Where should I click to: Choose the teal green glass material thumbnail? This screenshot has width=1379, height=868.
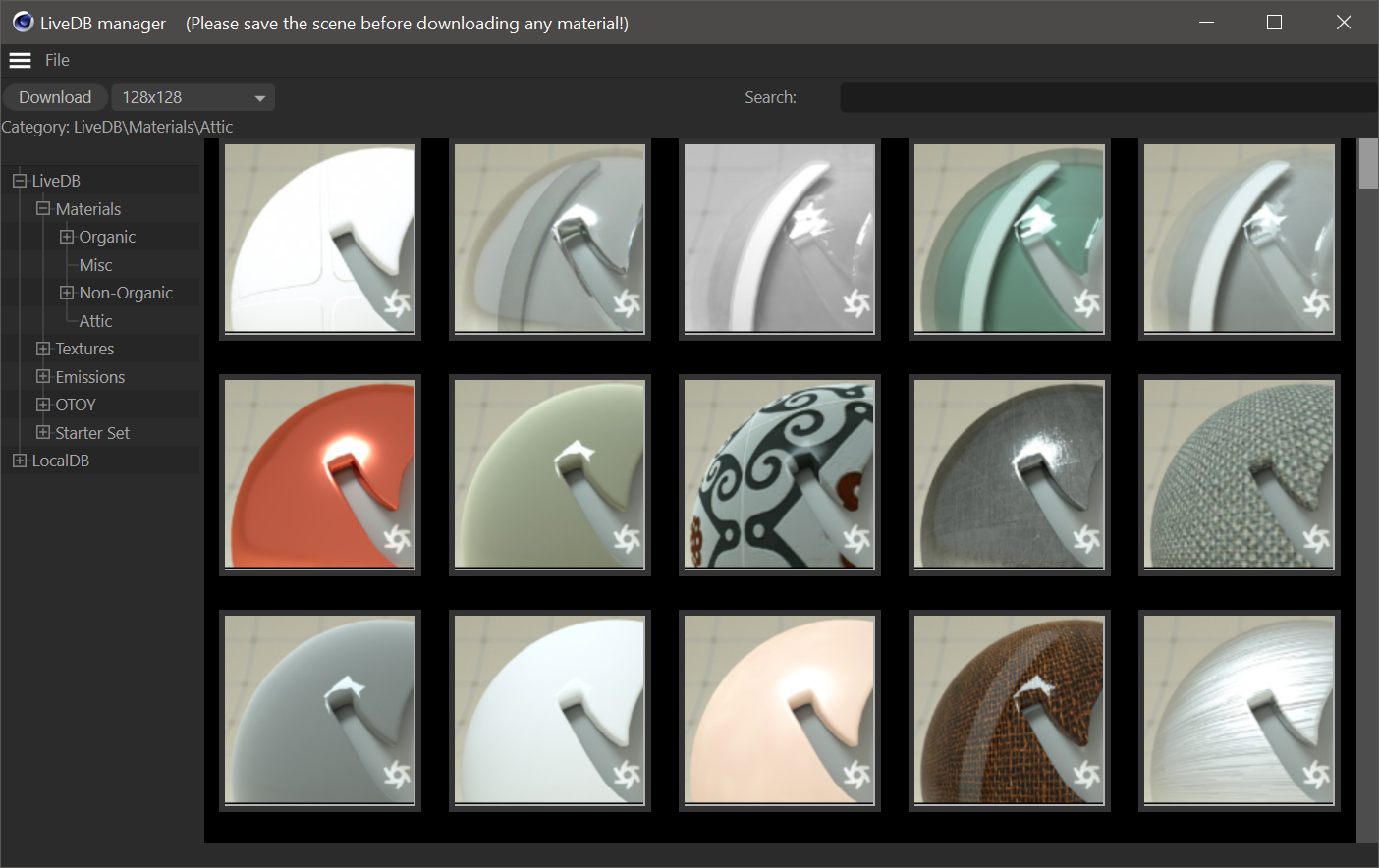point(1009,239)
